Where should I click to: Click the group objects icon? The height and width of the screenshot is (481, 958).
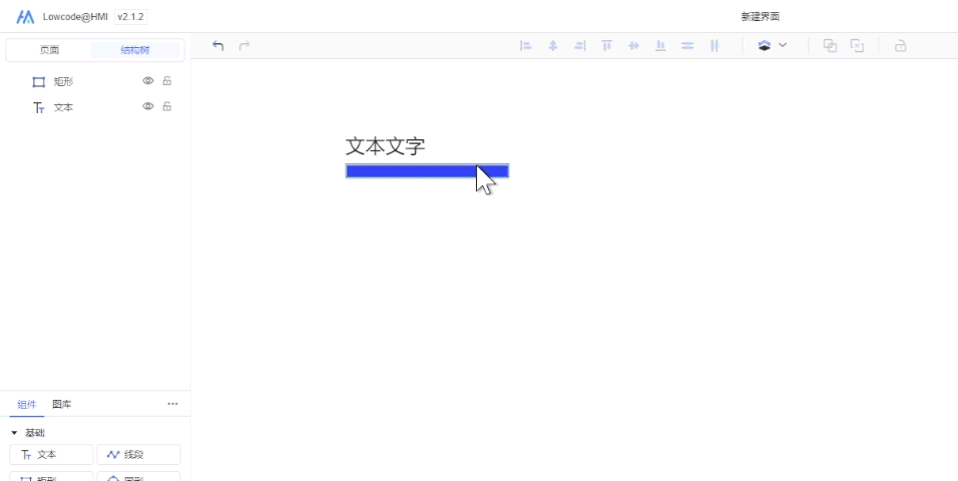[x=830, y=45]
